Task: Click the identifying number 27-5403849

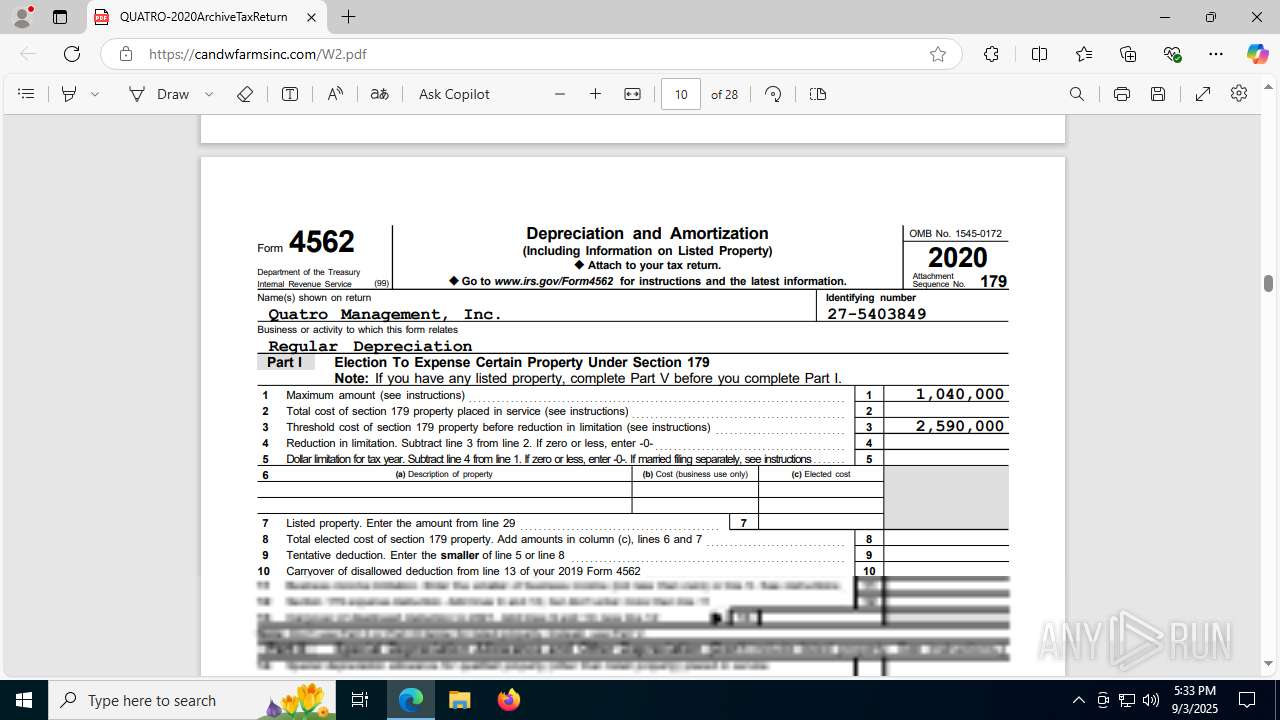Action: (877, 314)
